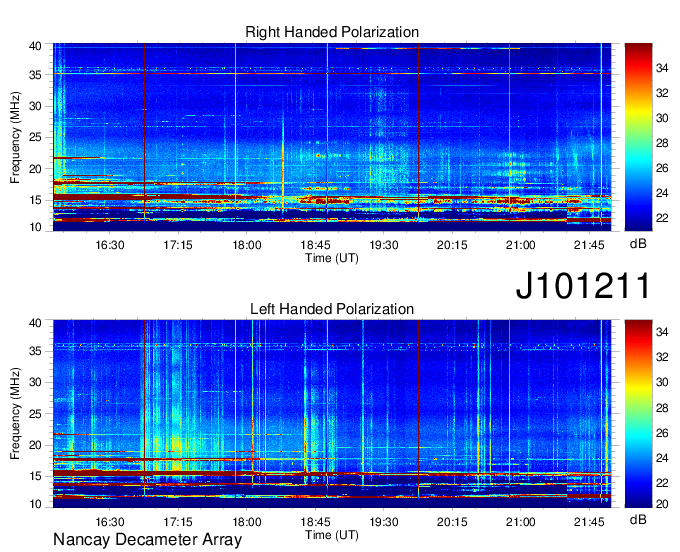680x552 pixels.
Task: Click the 'Left Handed Polarization' plot title
Action: [332, 309]
